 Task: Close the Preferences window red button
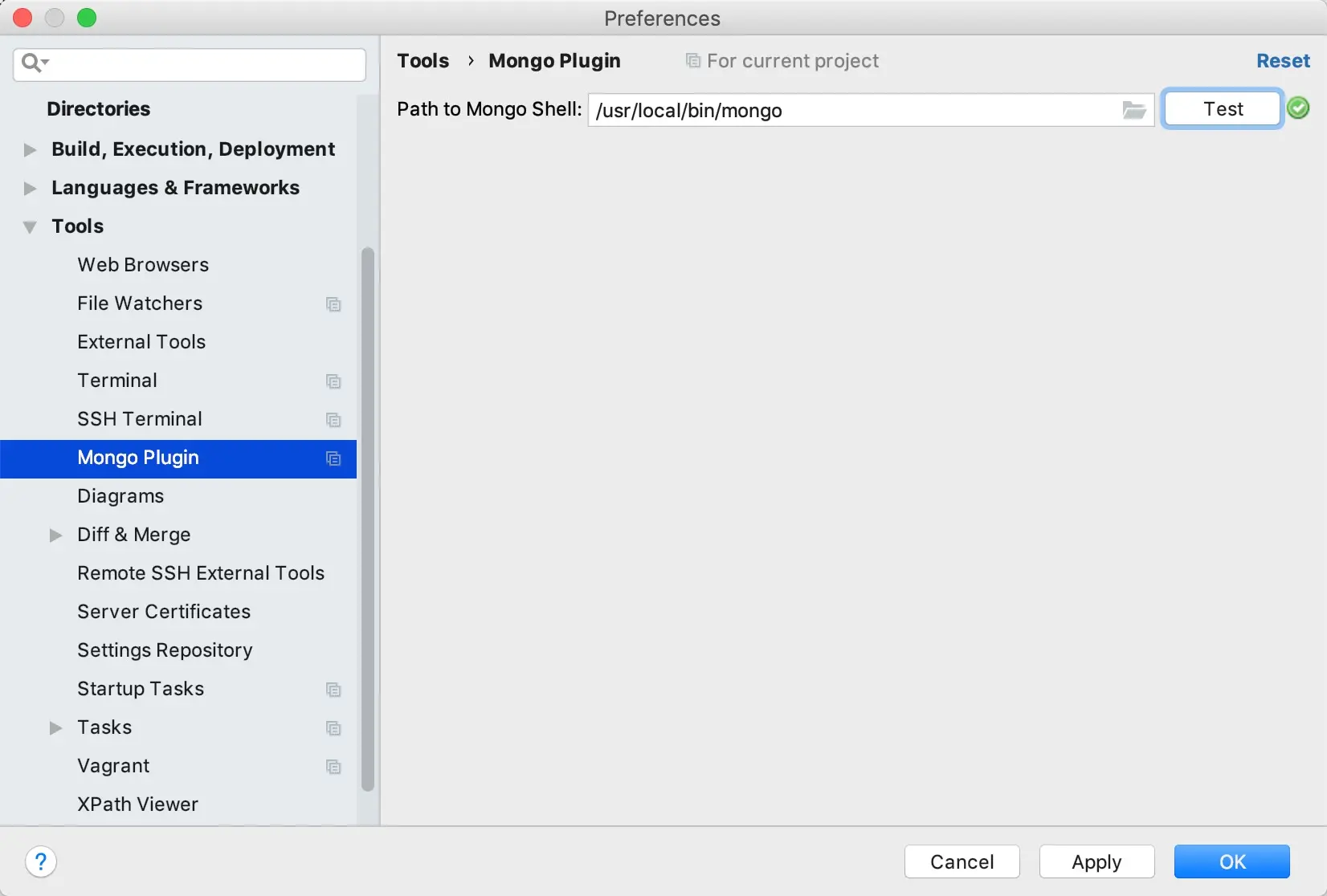[22, 18]
